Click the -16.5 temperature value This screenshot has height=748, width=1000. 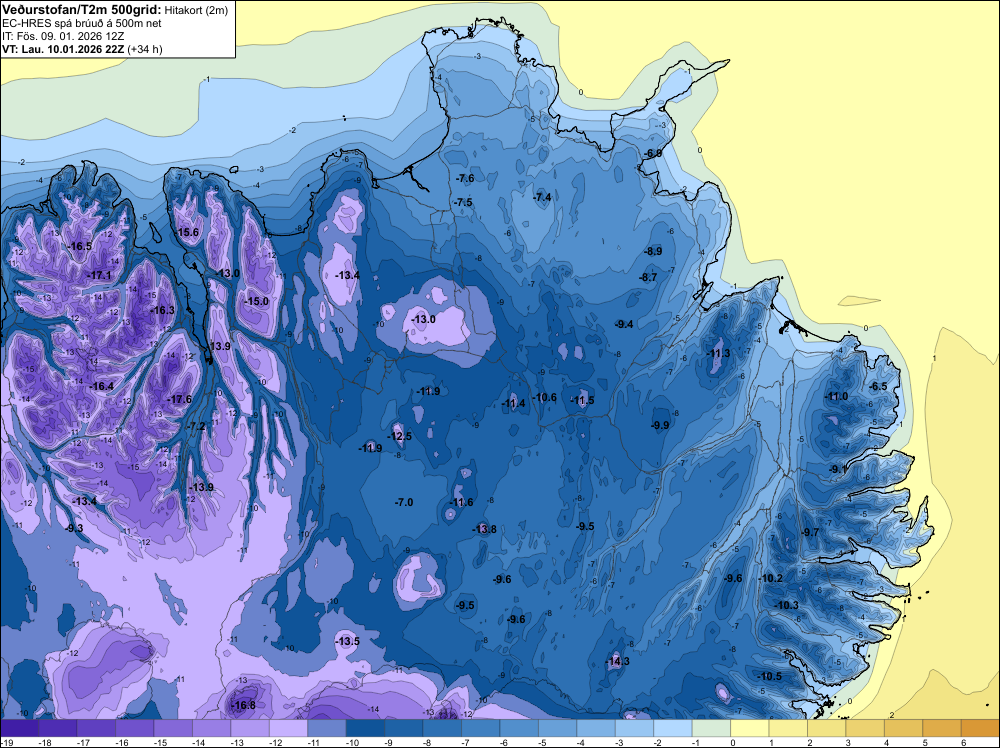coord(80,246)
